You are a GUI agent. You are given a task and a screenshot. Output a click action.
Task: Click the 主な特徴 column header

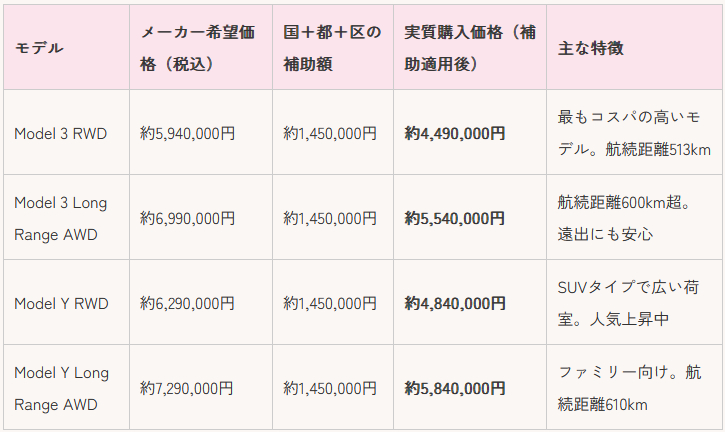pos(590,48)
